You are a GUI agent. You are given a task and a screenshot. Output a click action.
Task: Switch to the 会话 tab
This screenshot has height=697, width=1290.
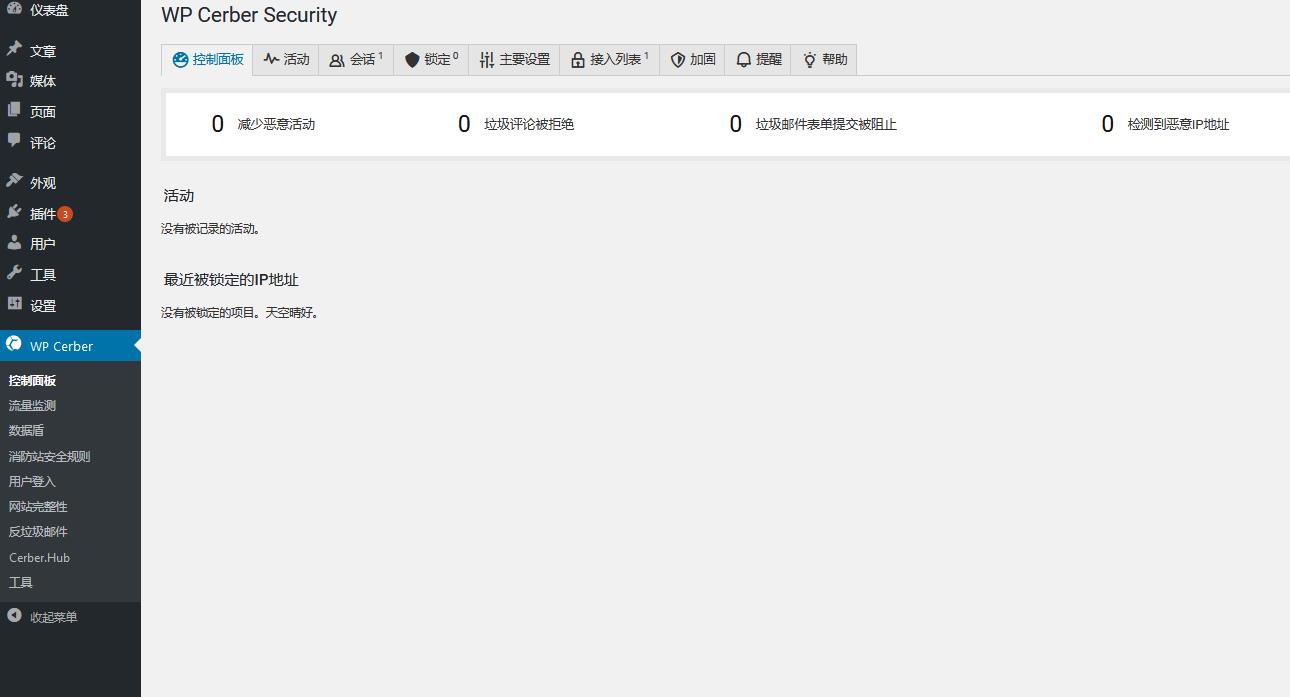pyautogui.click(x=356, y=60)
